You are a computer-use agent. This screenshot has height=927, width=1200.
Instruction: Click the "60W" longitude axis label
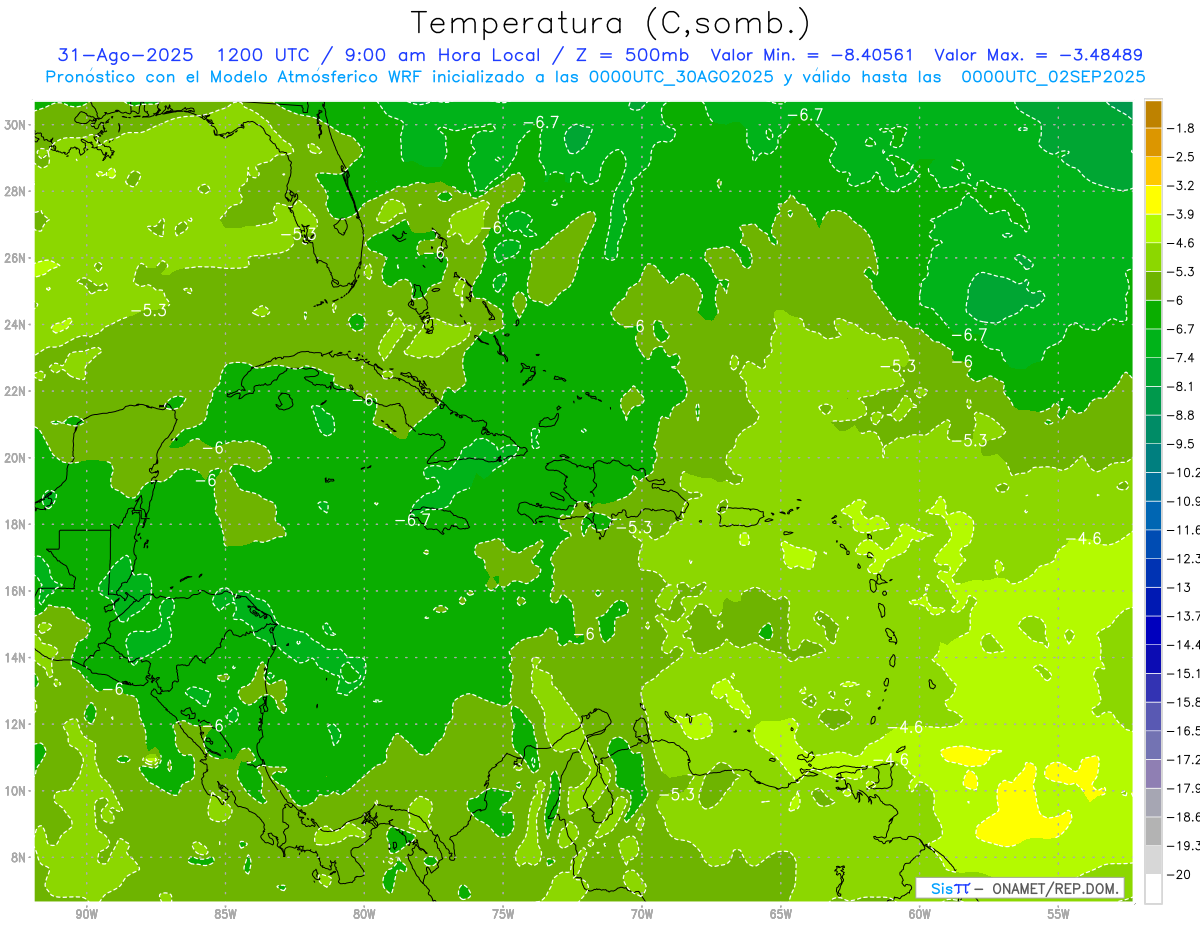[920, 914]
